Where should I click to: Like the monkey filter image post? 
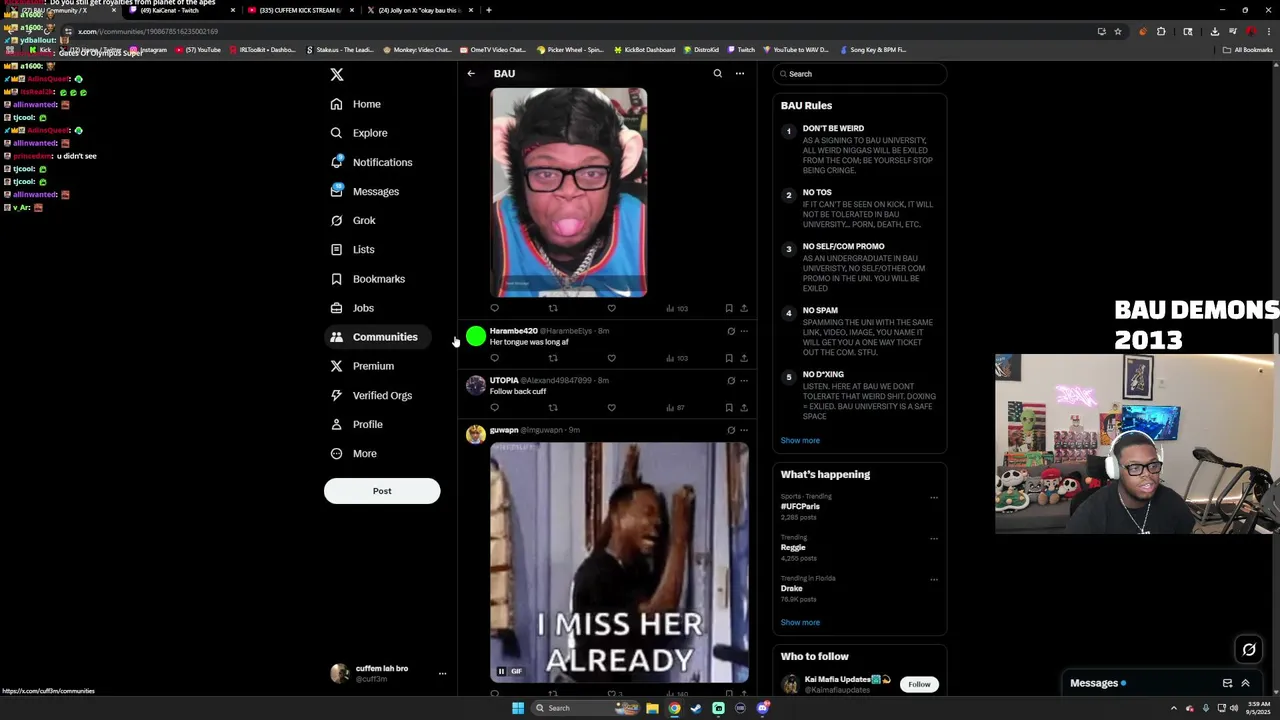[x=611, y=308]
